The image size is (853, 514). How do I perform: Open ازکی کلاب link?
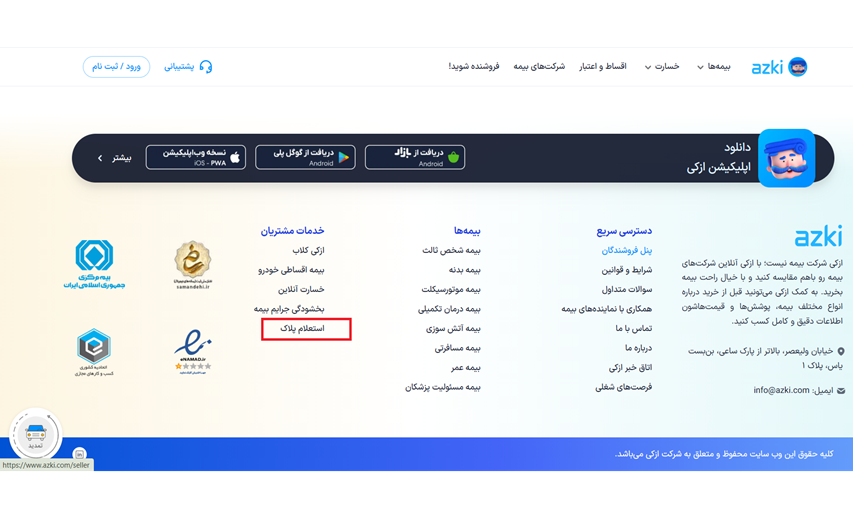point(308,250)
